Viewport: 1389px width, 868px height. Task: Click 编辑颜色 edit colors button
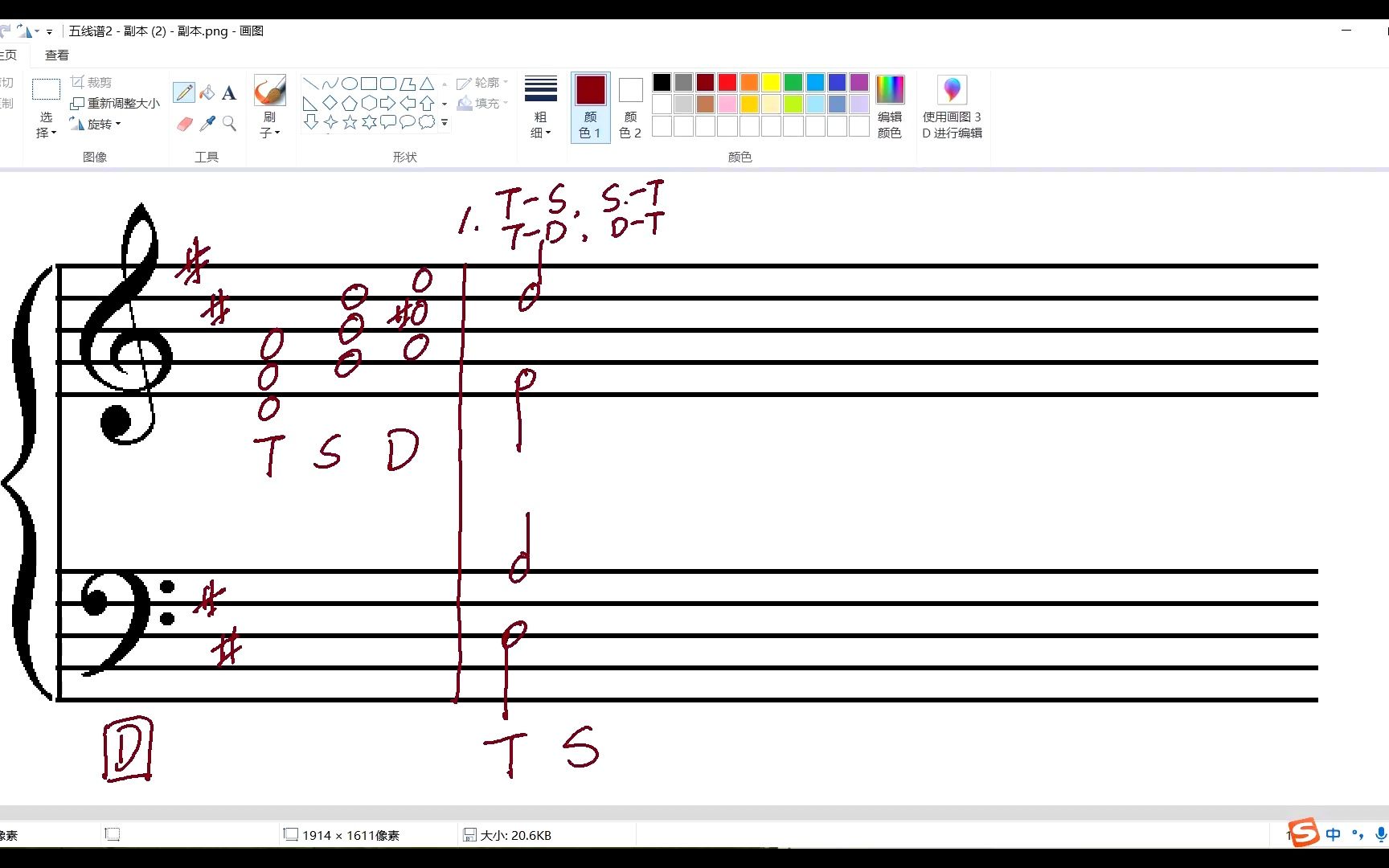890,107
